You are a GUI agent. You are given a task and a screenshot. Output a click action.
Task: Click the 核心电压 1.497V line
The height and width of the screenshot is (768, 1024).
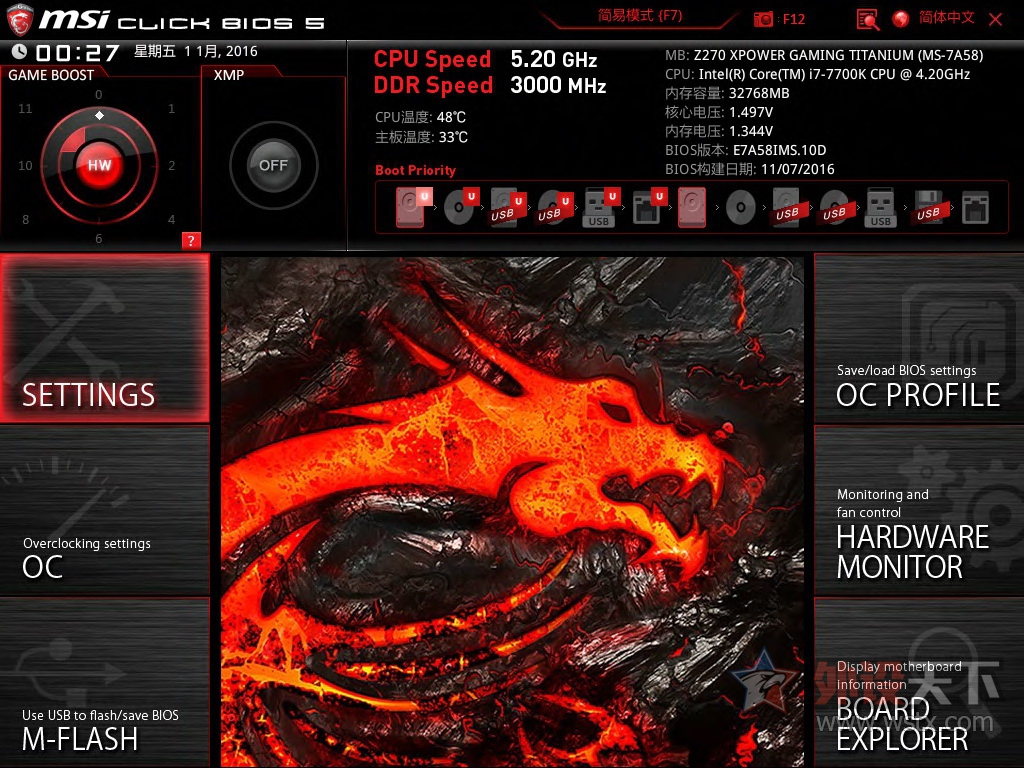point(719,112)
